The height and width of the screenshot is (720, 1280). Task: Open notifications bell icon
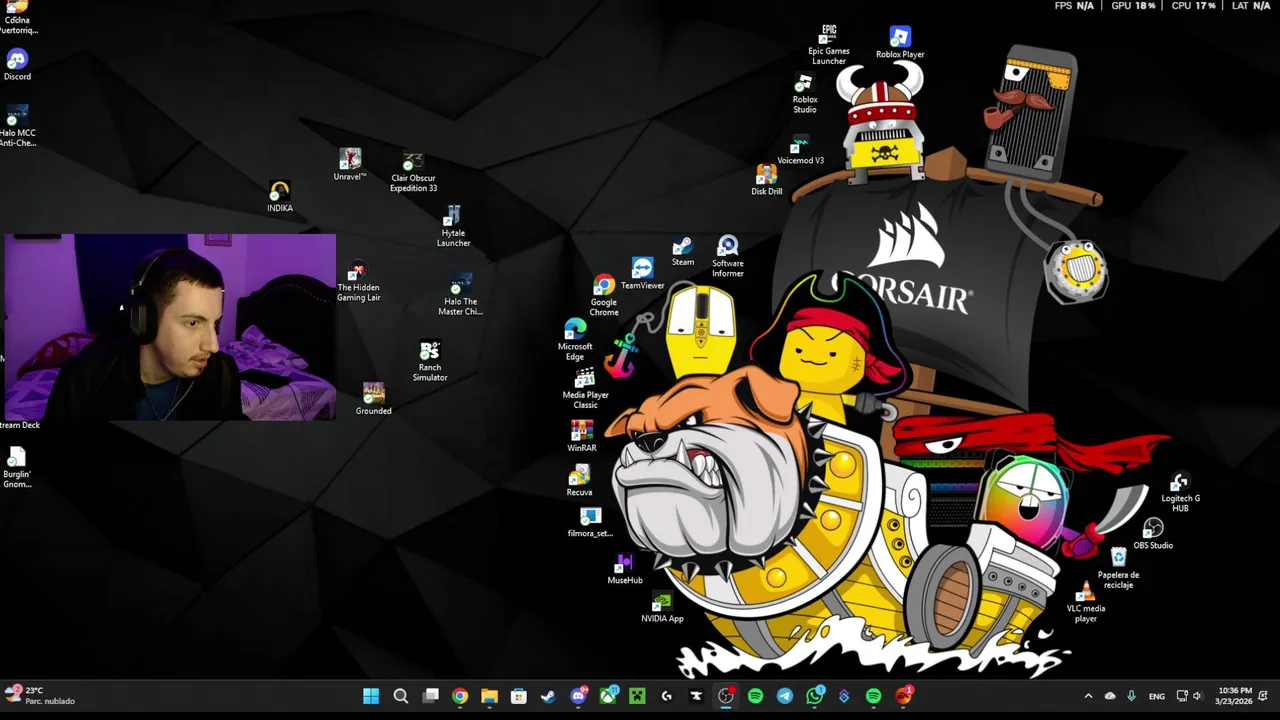click(x=1264, y=696)
